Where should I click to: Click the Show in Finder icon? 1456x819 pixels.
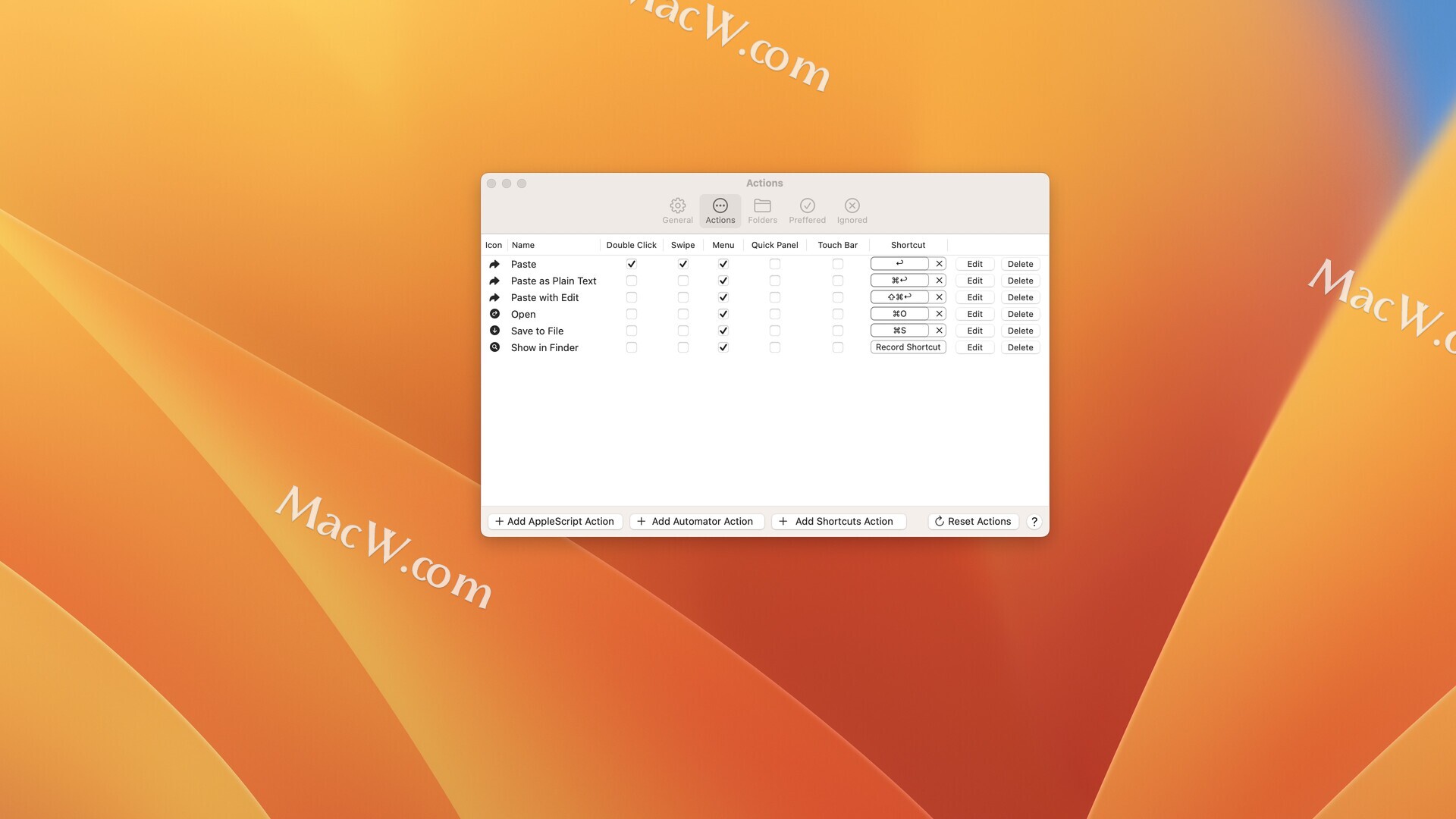[494, 347]
